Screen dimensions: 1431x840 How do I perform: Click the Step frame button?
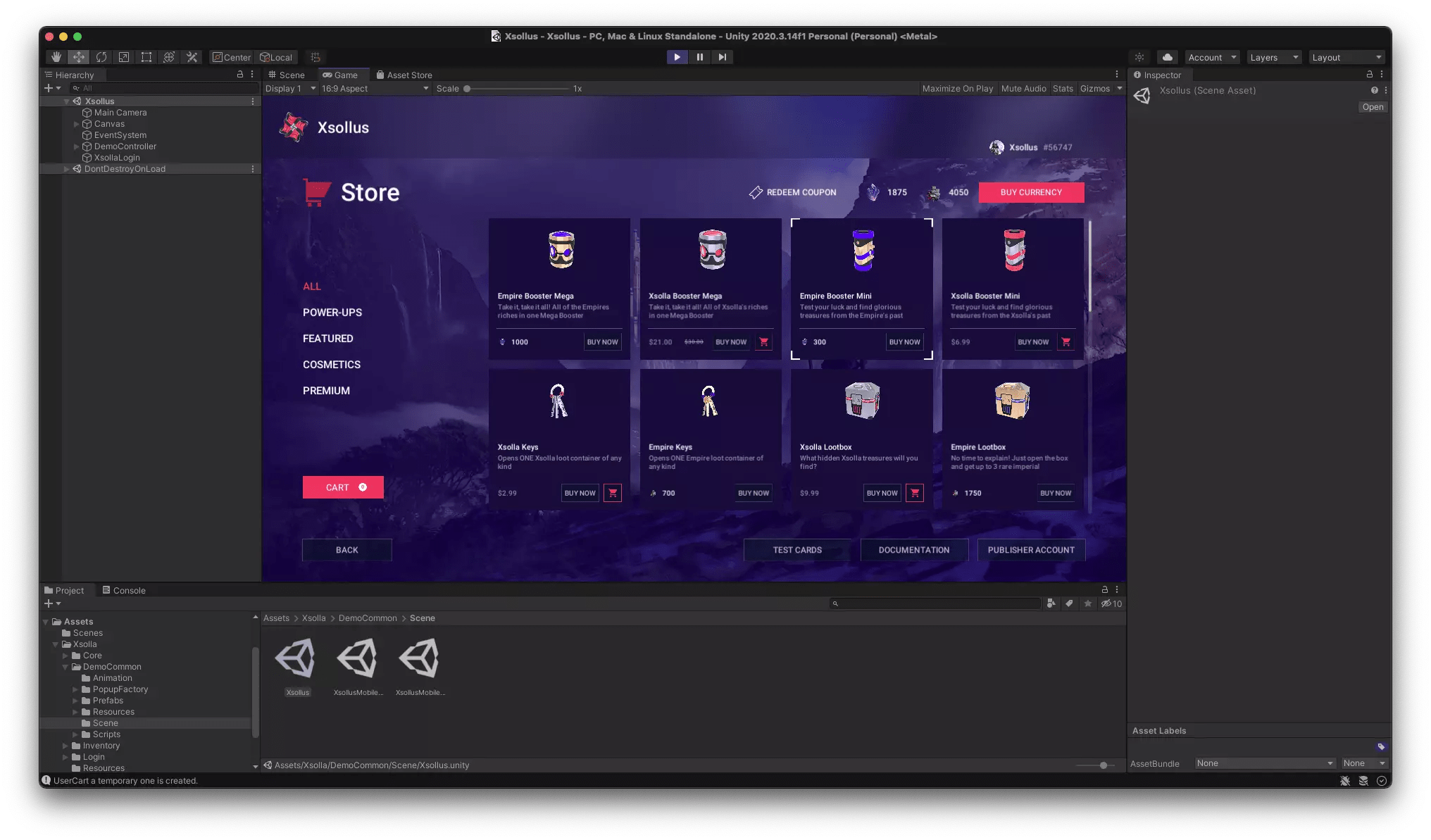click(722, 57)
